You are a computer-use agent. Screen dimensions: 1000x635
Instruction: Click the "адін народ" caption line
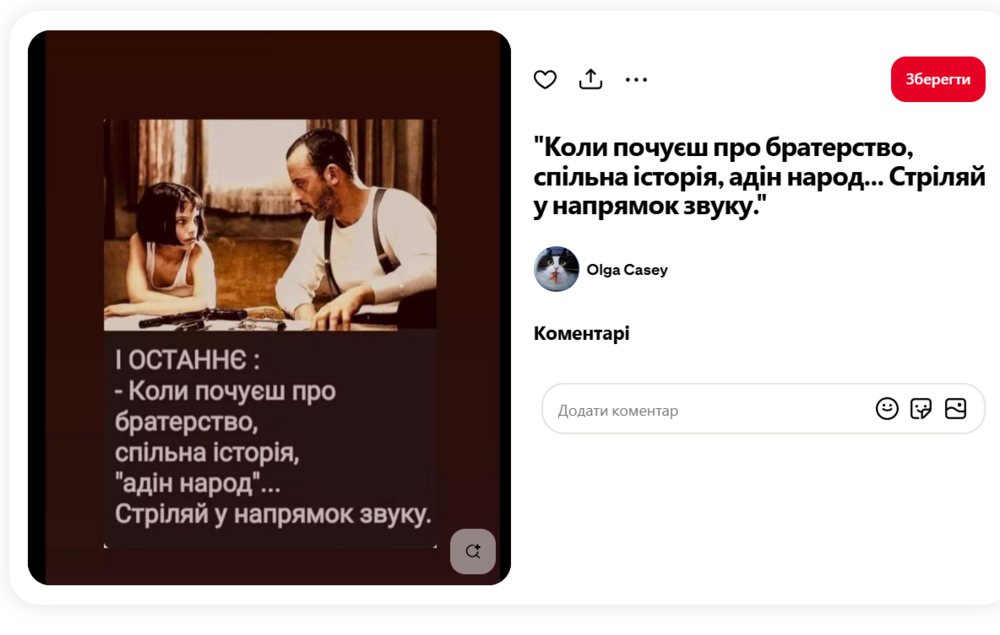[197, 484]
